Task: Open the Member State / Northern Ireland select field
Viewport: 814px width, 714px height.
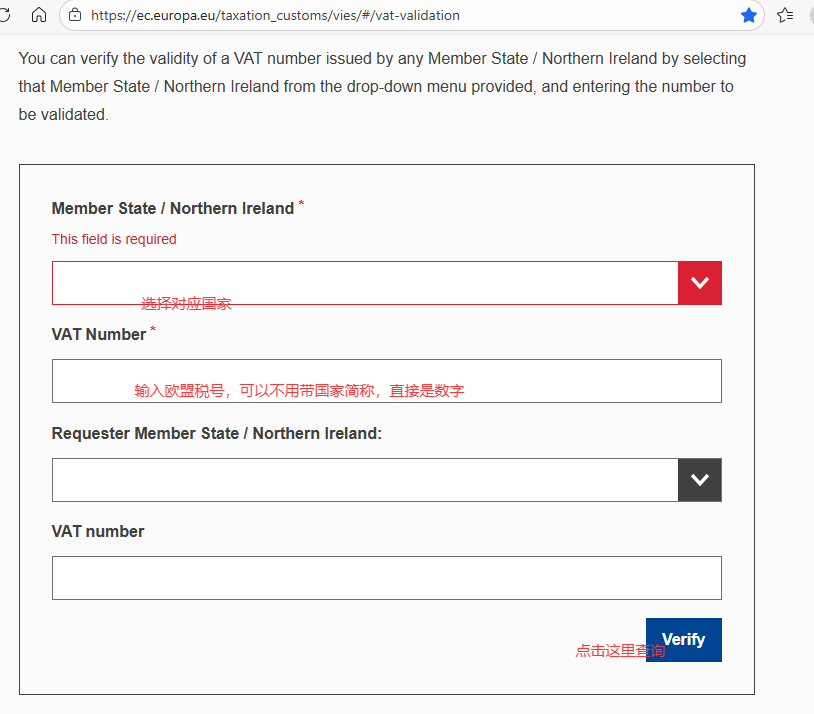Action: pyautogui.click(x=365, y=283)
